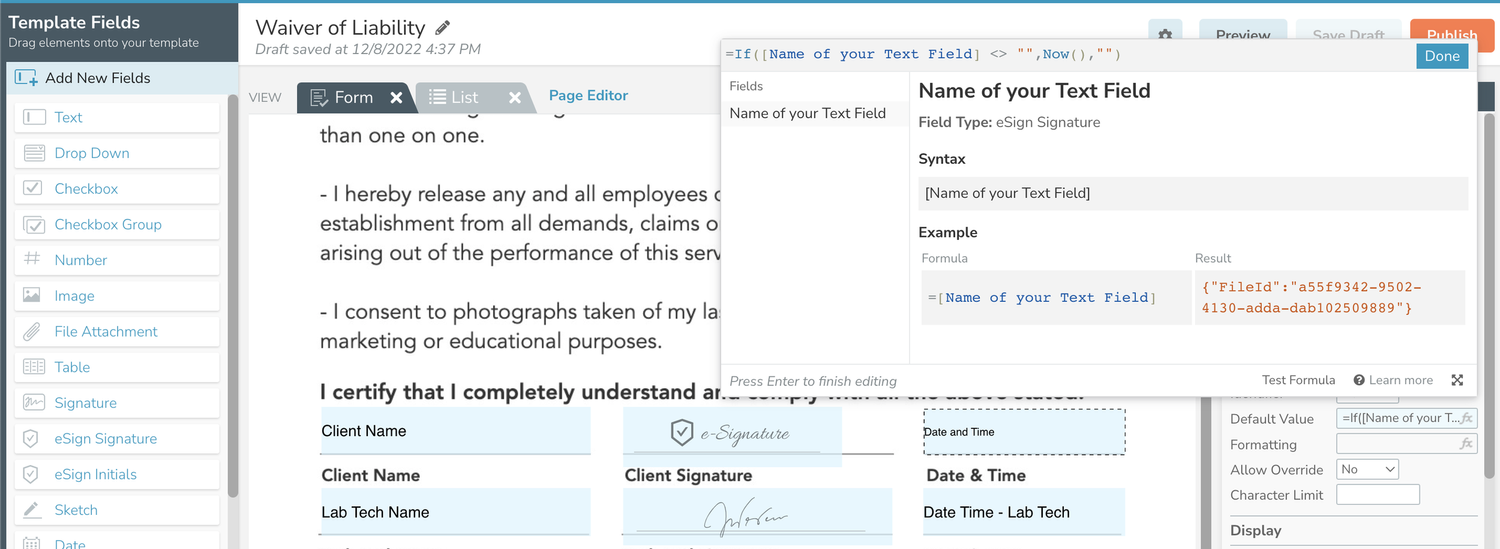Add a Drop Down field

(117, 153)
